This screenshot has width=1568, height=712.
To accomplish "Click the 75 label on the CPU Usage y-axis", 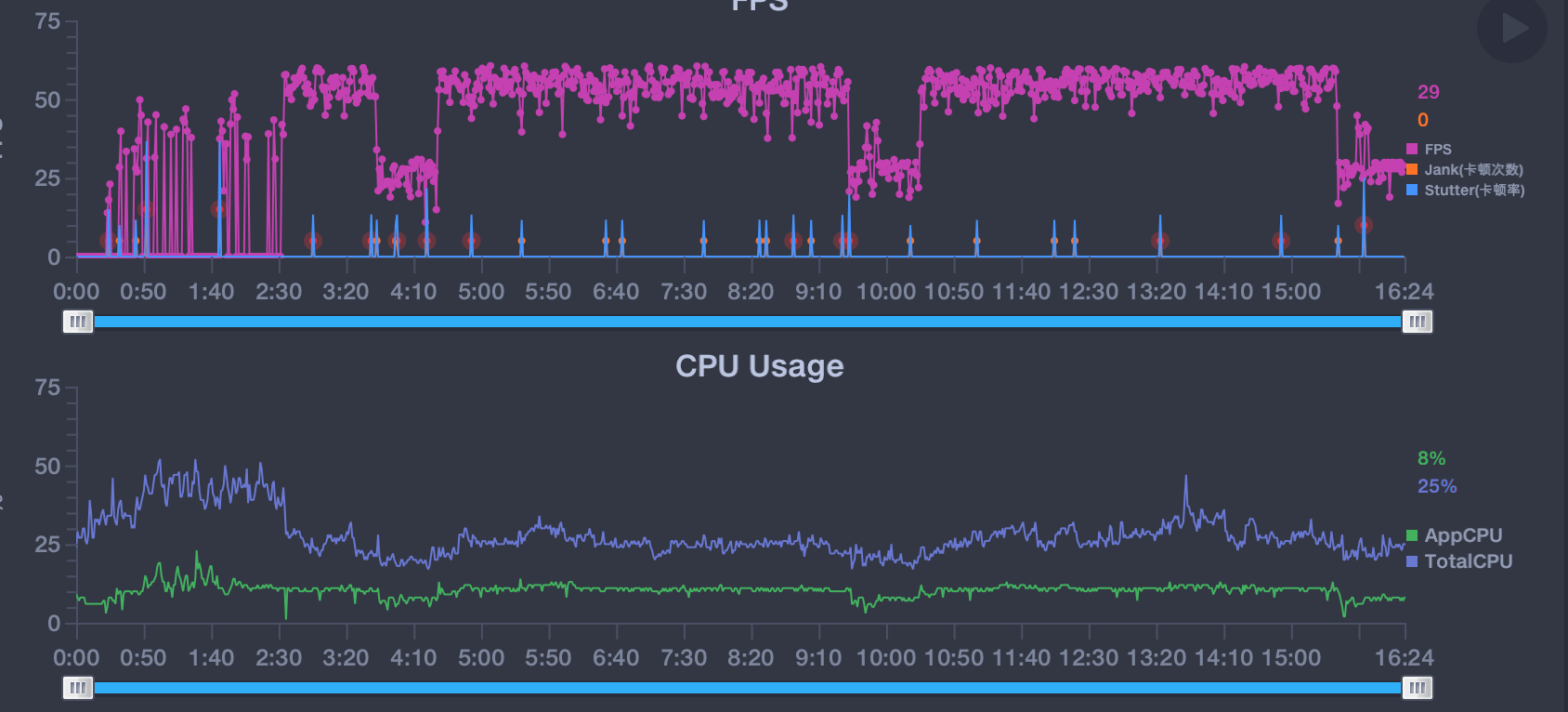I will (47, 388).
